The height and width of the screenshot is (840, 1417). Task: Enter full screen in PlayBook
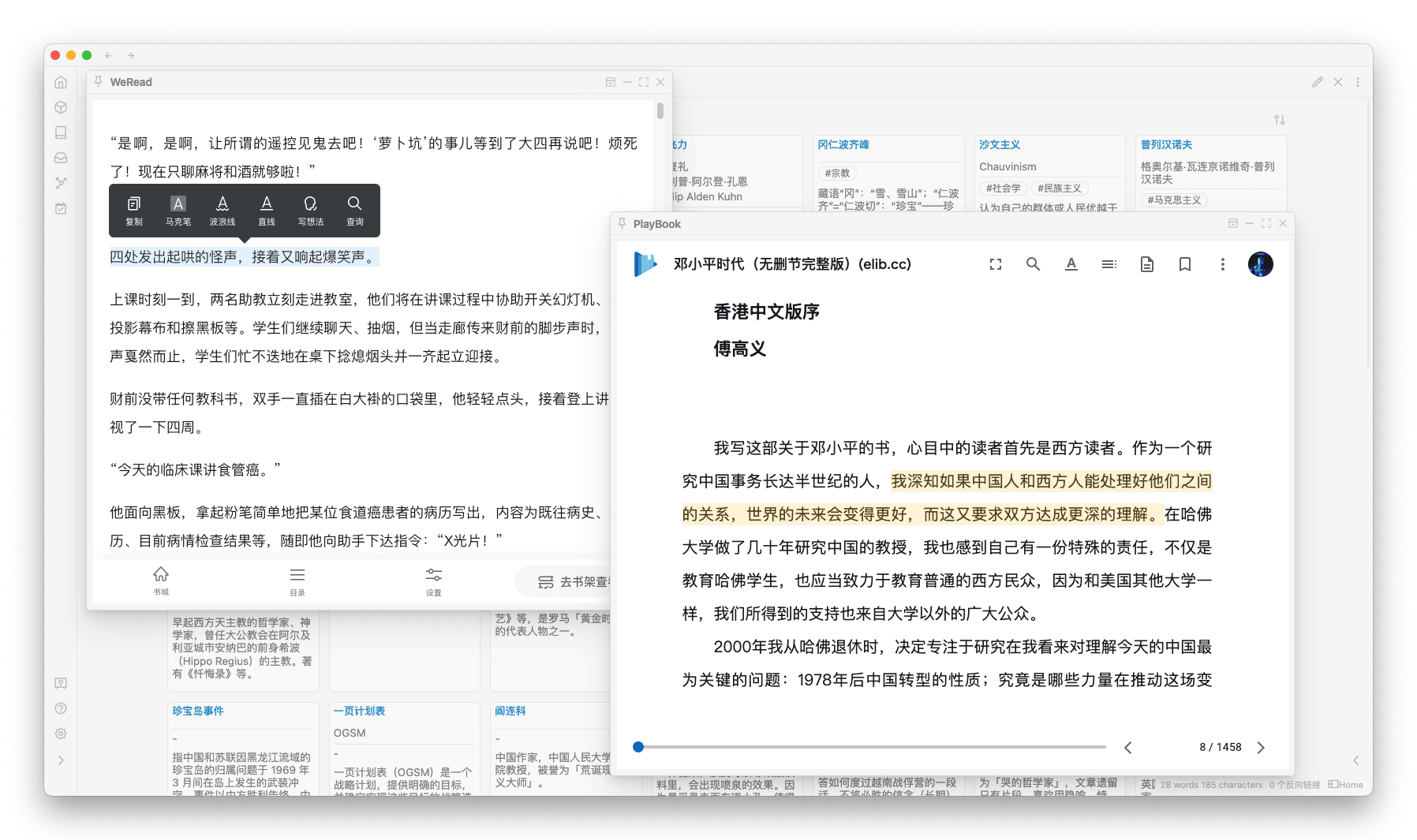pyautogui.click(x=996, y=264)
